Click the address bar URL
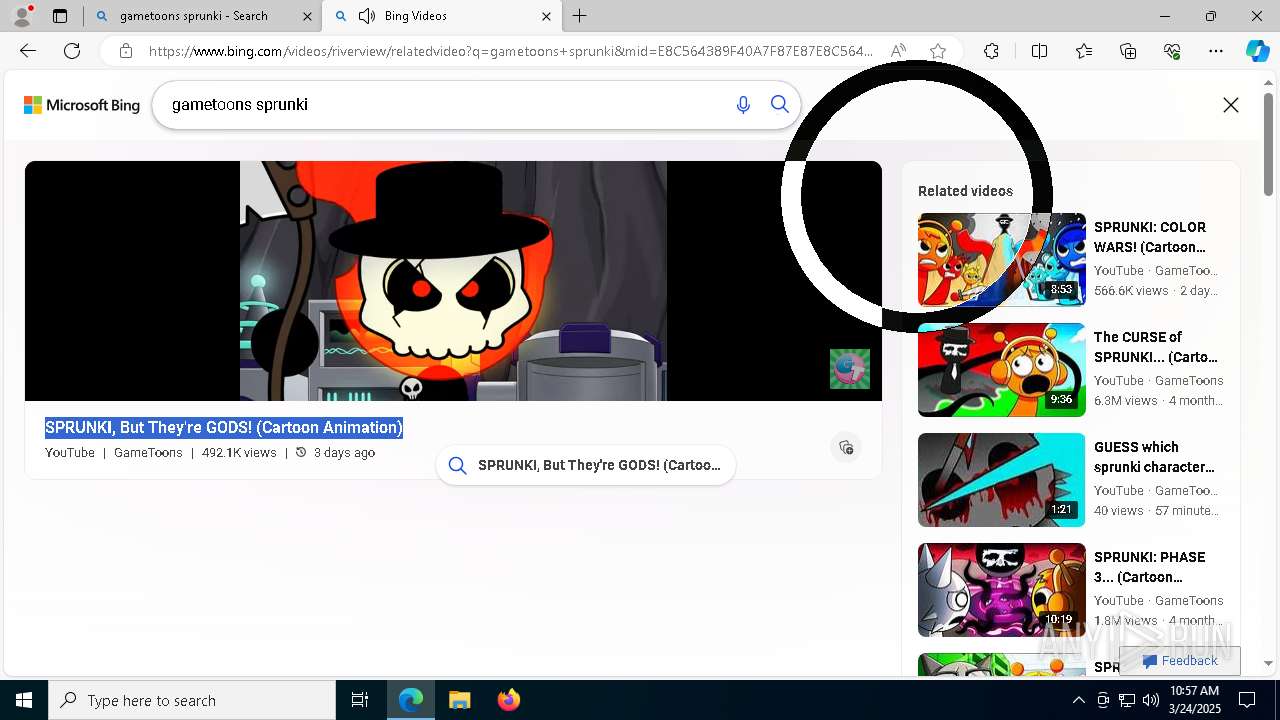Screen dimensions: 1280x720 click(510, 51)
